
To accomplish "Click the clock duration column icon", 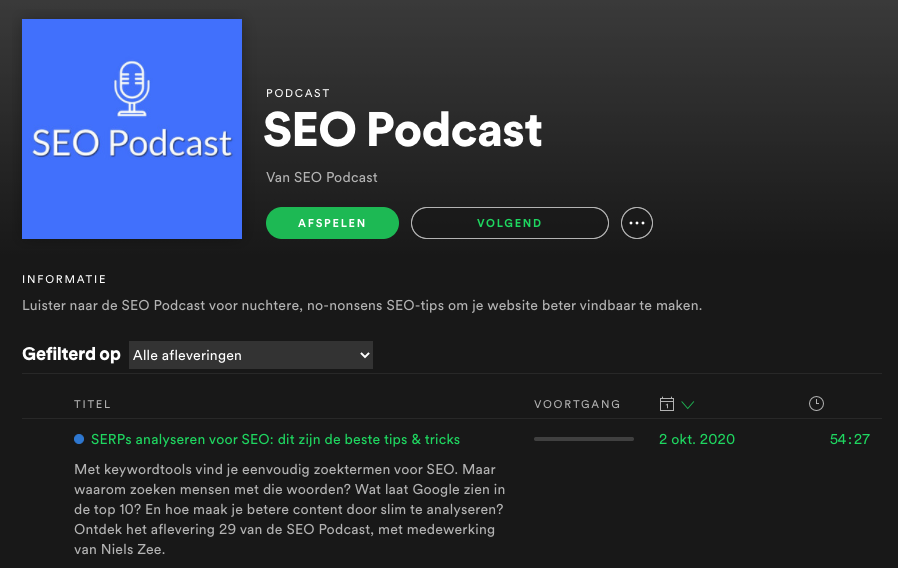I will pos(816,404).
